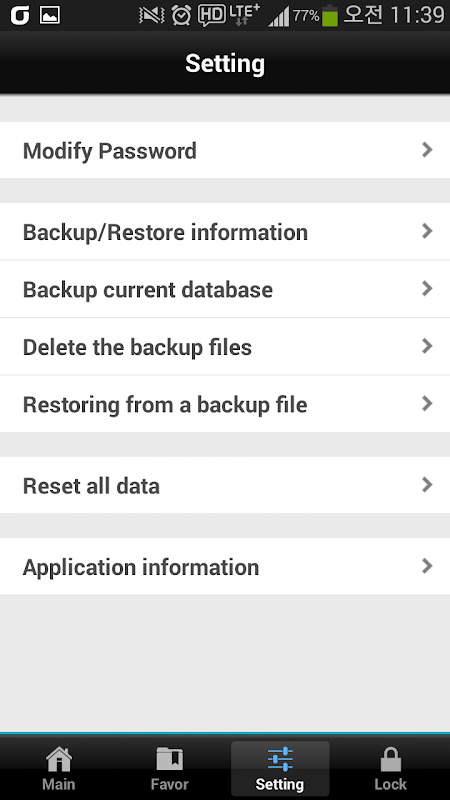Tap the Main home icon
Viewport: 450px width, 800px height.
(59, 759)
